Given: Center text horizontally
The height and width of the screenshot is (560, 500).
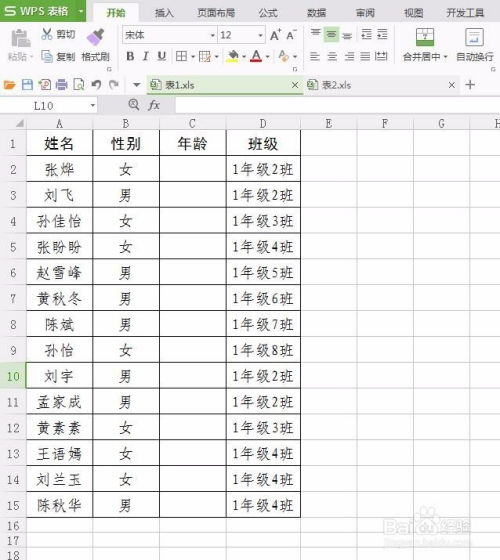Looking at the screenshot, I should [x=332, y=56].
